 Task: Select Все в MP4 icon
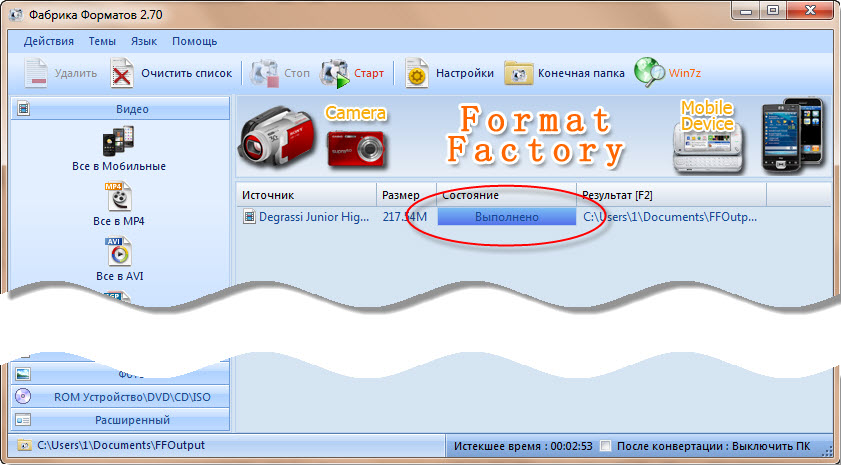(x=119, y=197)
